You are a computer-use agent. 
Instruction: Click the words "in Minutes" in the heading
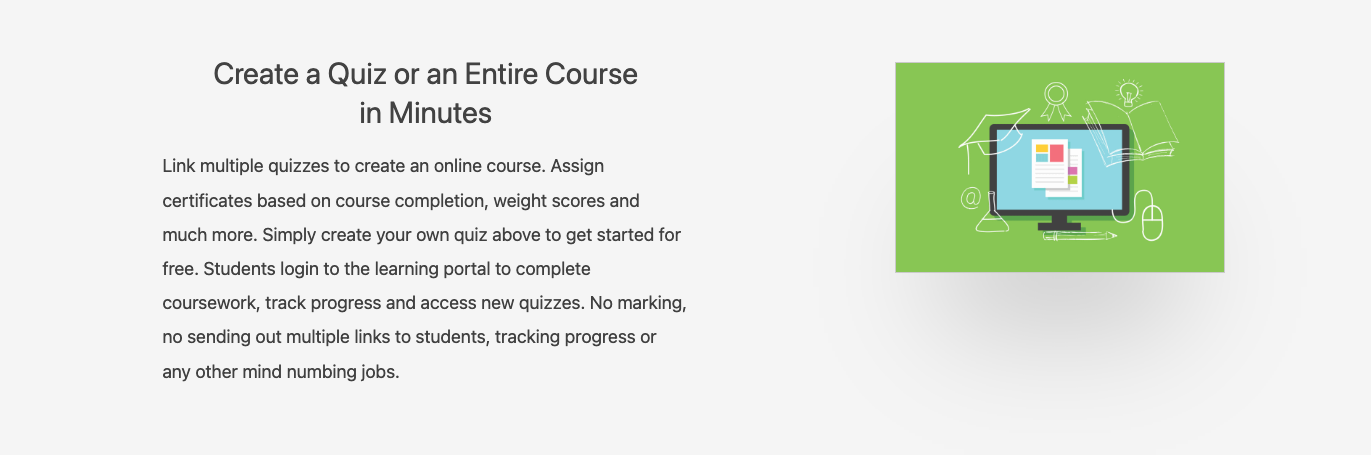coord(425,113)
